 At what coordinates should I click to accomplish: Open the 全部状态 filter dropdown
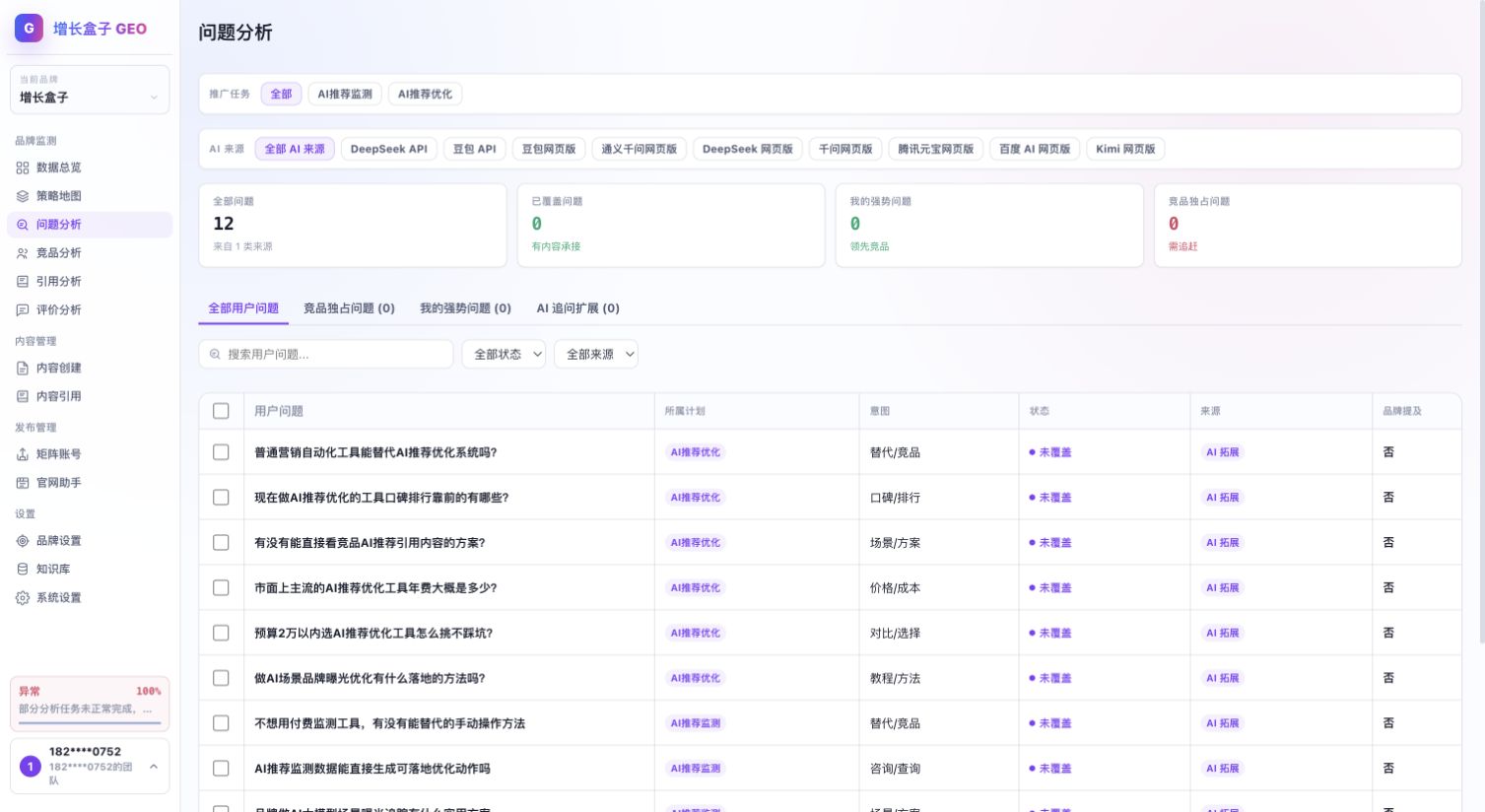(504, 355)
